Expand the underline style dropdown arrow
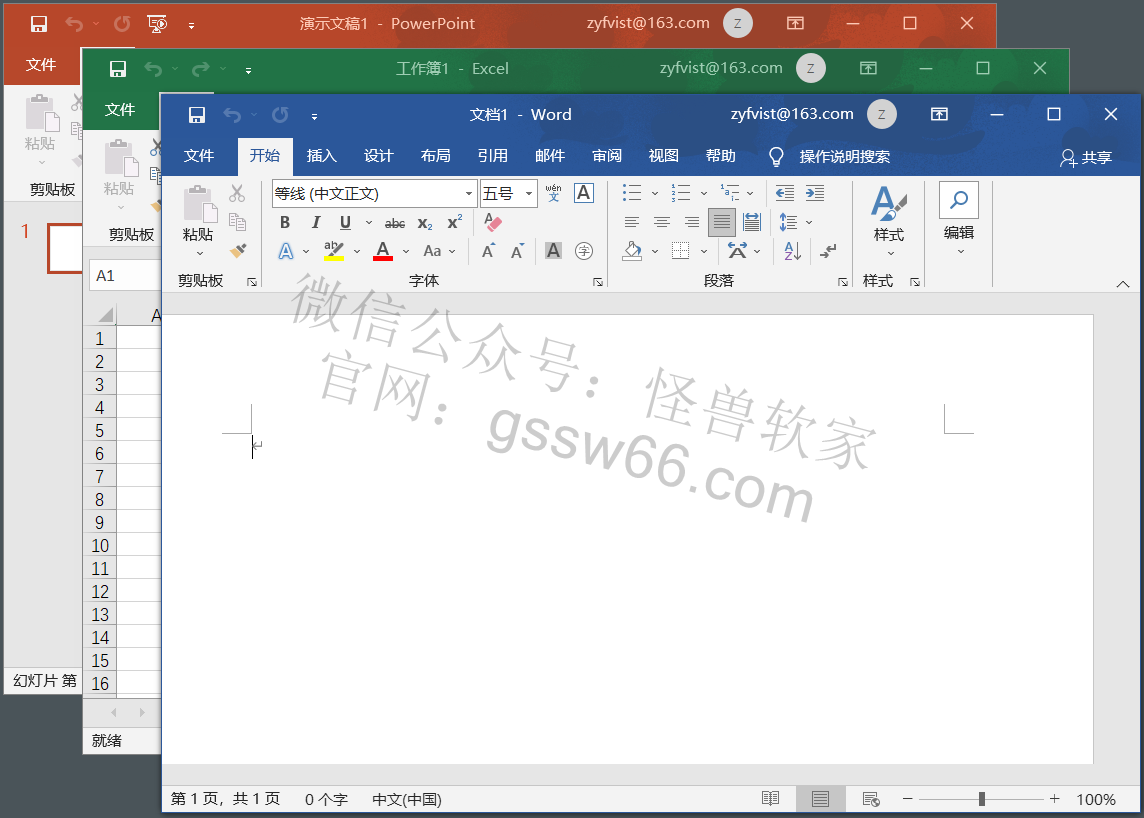This screenshot has width=1144, height=818. tap(369, 223)
